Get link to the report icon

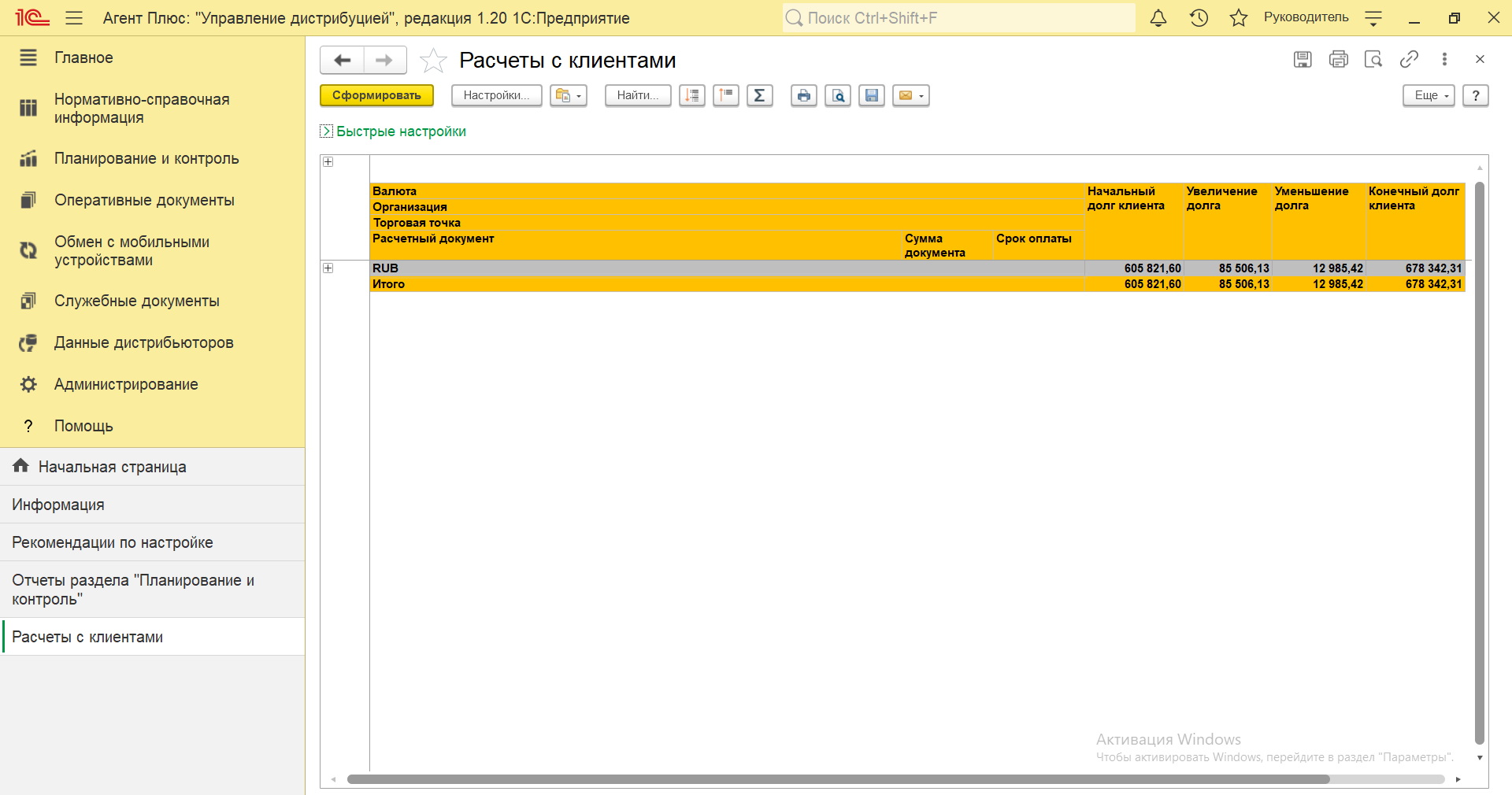pyautogui.click(x=1409, y=59)
